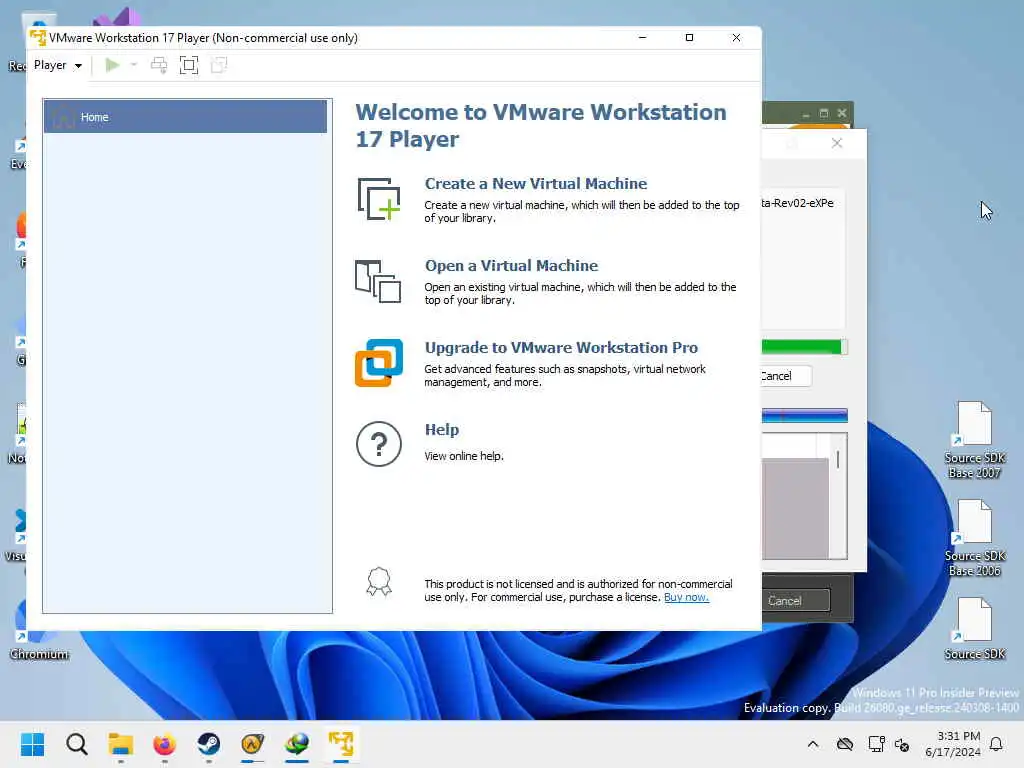Viewport: 1024px width, 768px height.
Task: Click the Open a Virtual Machine icon
Action: tap(378, 281)
